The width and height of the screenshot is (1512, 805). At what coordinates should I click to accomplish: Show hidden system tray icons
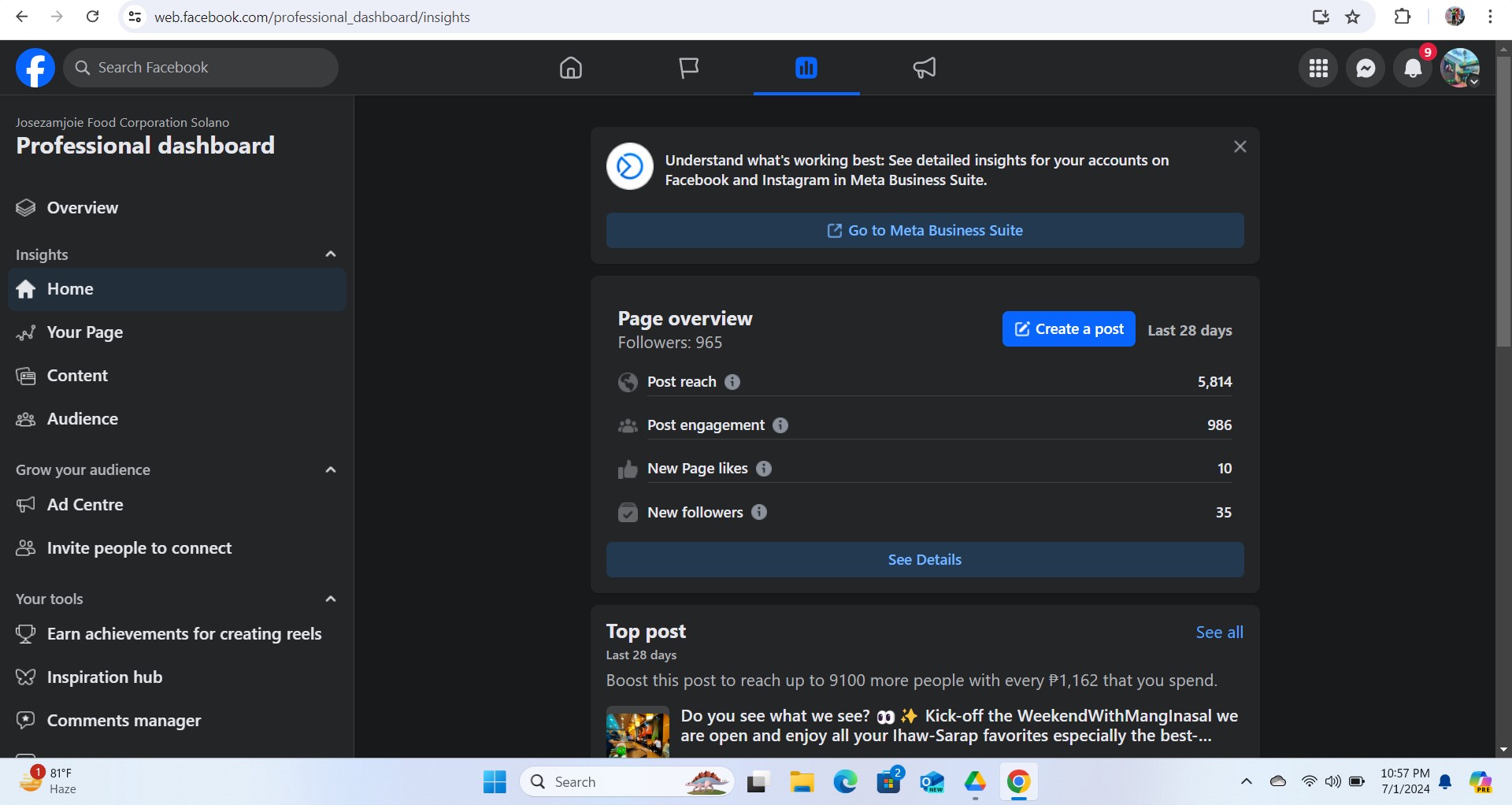point(1246,782)
